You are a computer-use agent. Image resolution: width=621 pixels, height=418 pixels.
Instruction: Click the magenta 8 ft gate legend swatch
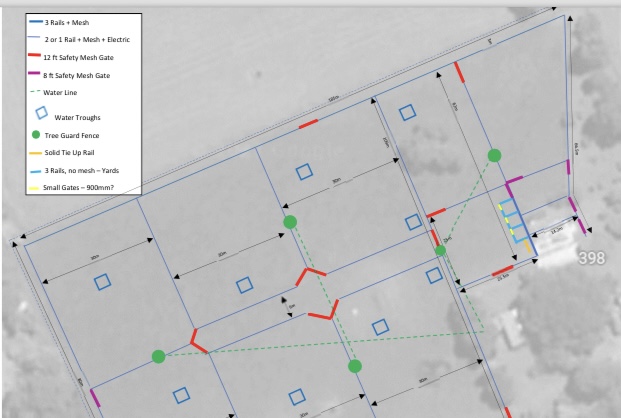click(x=38, y=74)
